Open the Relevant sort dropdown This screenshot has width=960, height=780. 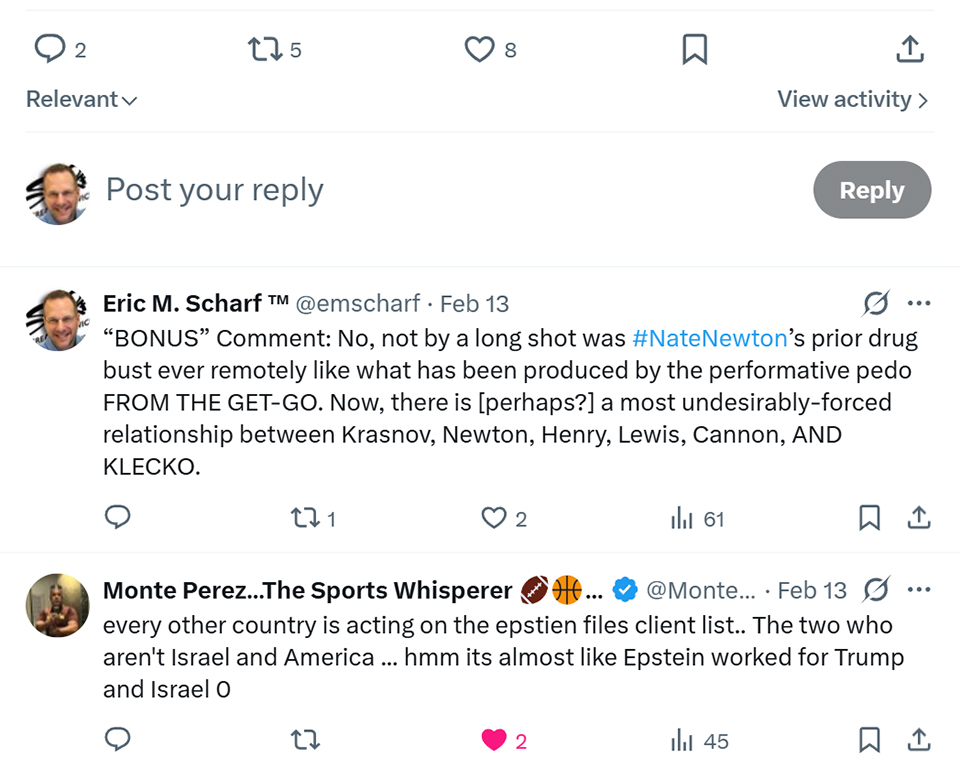[x=81, y=99]
